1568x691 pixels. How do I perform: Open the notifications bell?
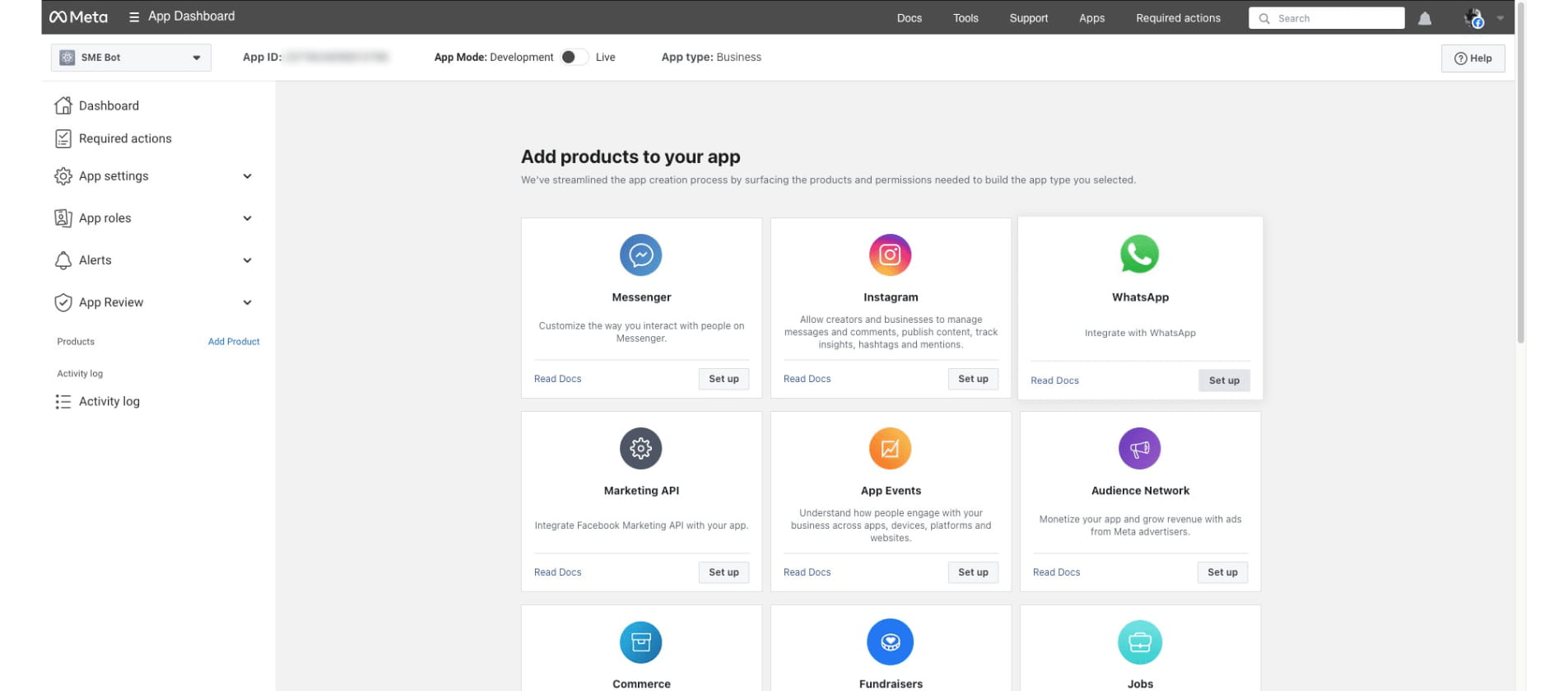pos(1425,18)
